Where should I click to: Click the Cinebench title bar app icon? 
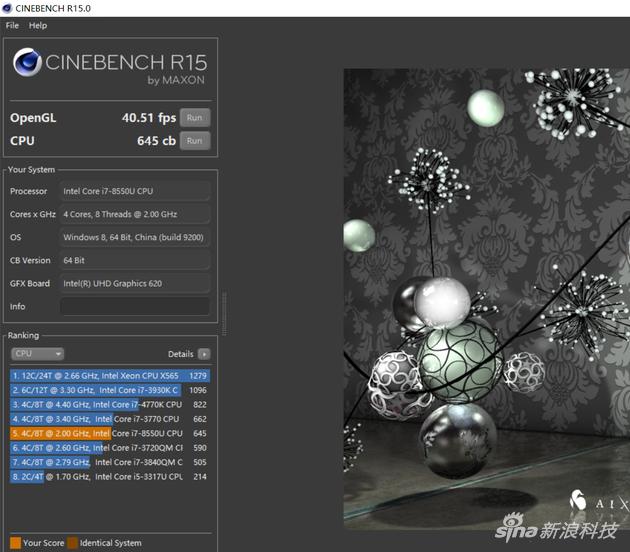tap(7, 8)
